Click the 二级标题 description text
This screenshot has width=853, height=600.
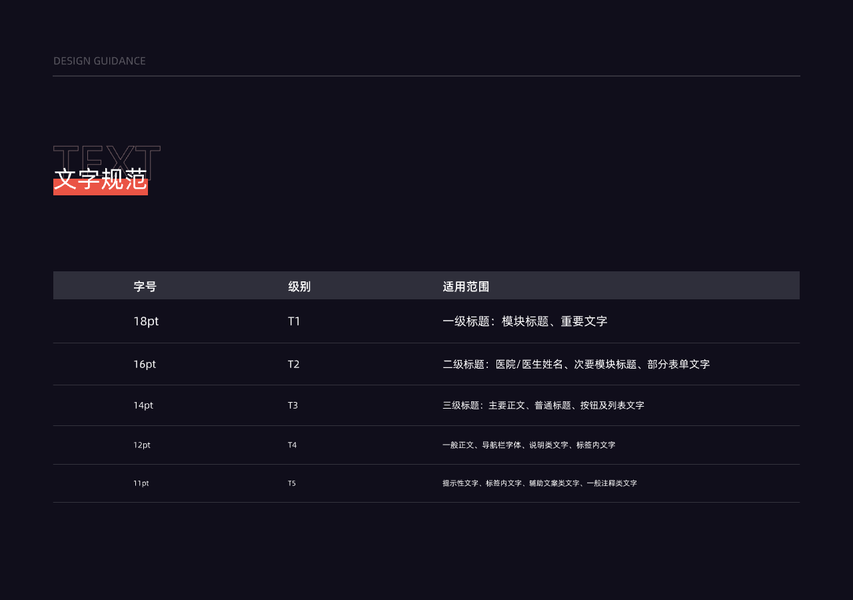[x=576, y=365]
